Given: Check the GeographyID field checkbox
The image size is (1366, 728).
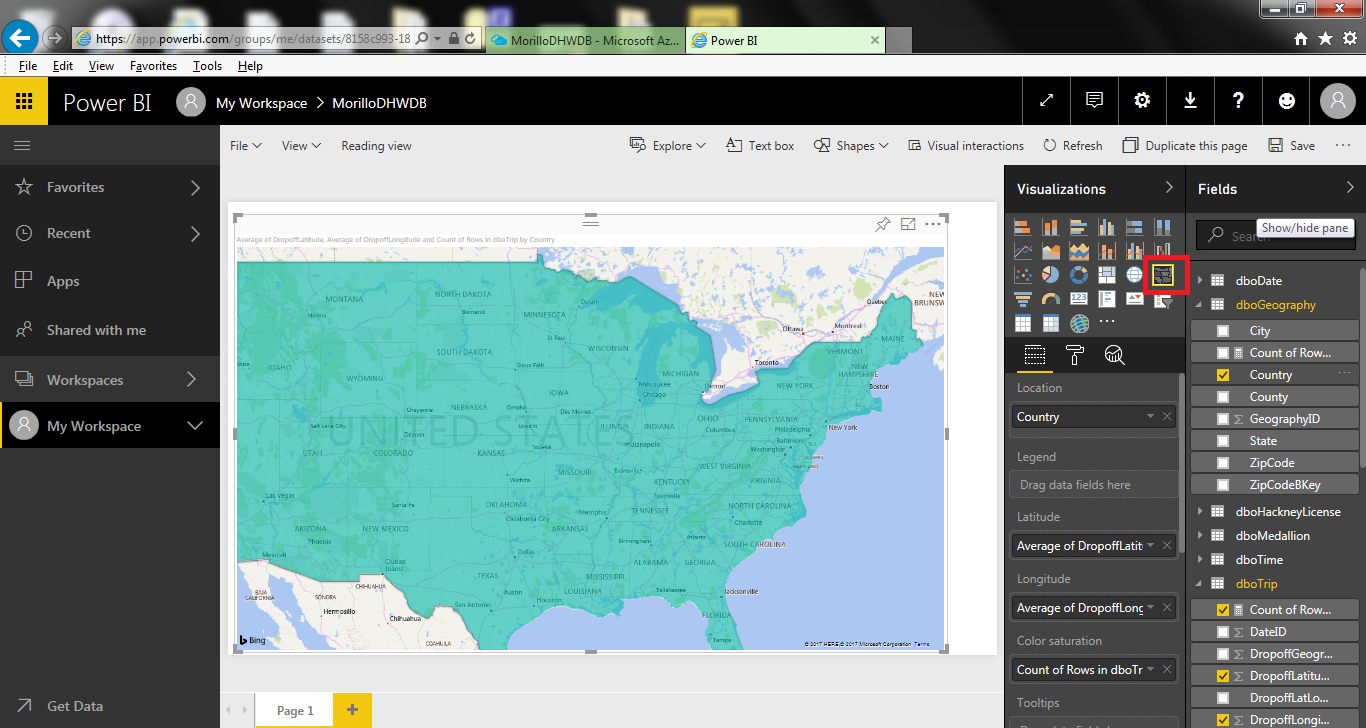Looking at the screenshot, I should [1223, 419].
